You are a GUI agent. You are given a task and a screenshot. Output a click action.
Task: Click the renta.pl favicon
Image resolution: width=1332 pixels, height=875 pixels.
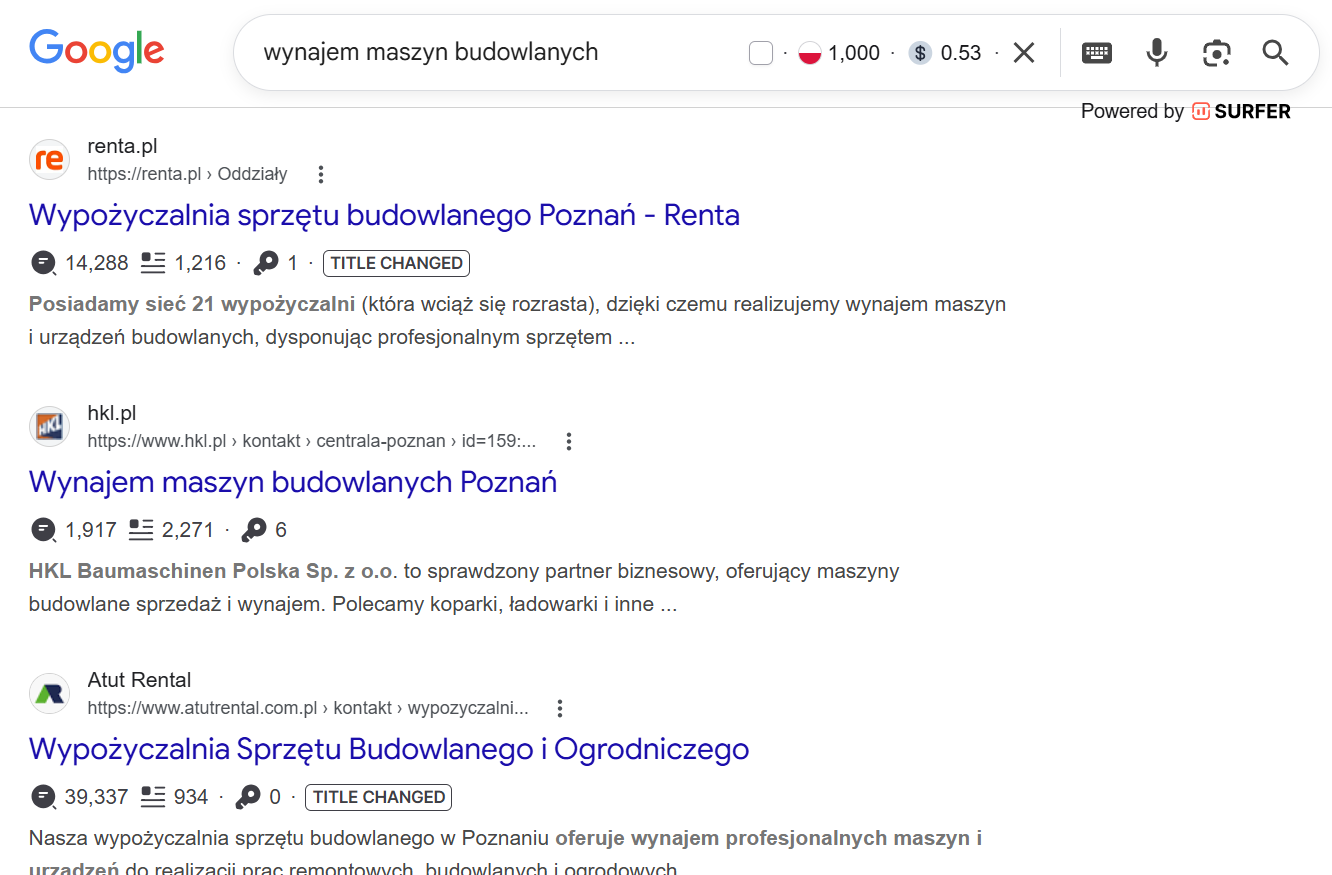[49, 160]
